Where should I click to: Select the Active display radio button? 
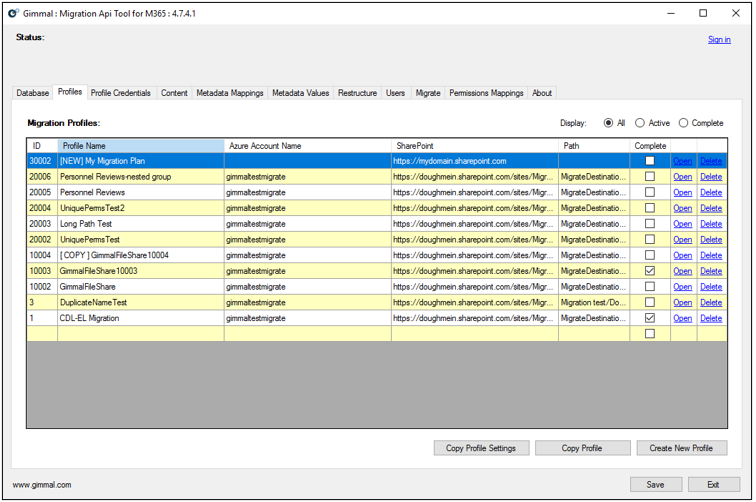[x=641, y=123]
